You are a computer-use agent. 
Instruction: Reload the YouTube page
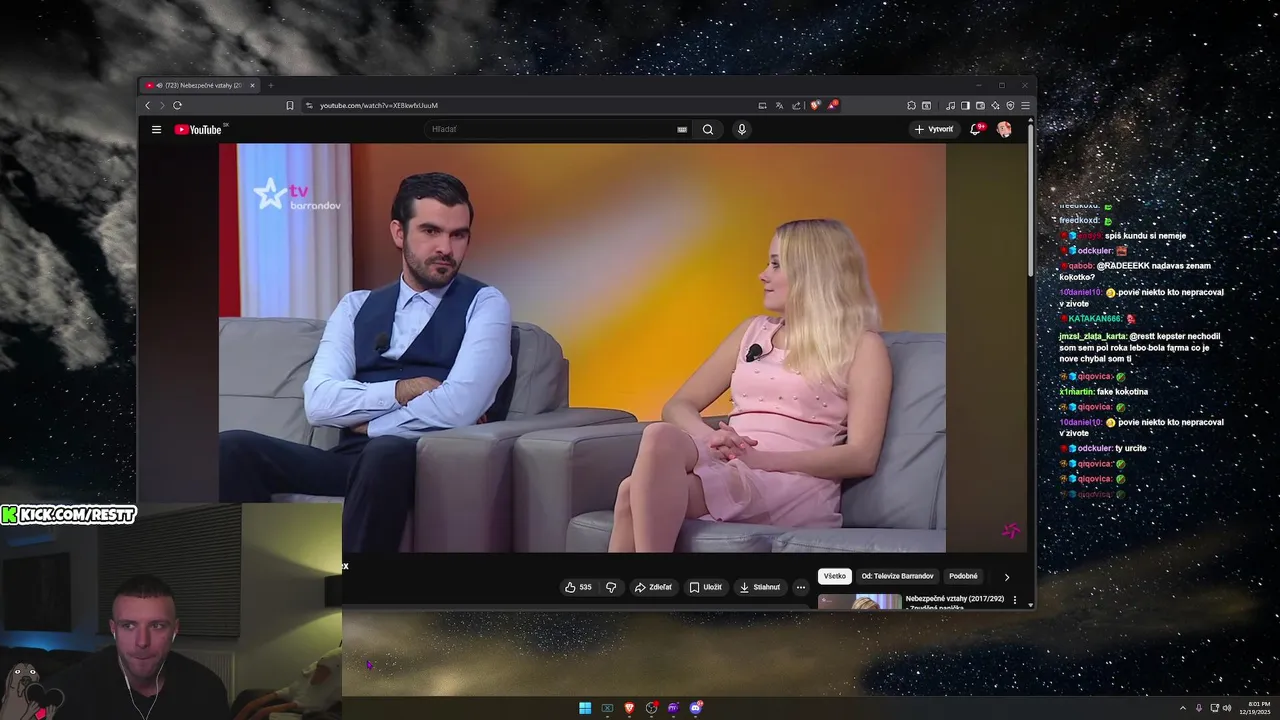[177, 105]
